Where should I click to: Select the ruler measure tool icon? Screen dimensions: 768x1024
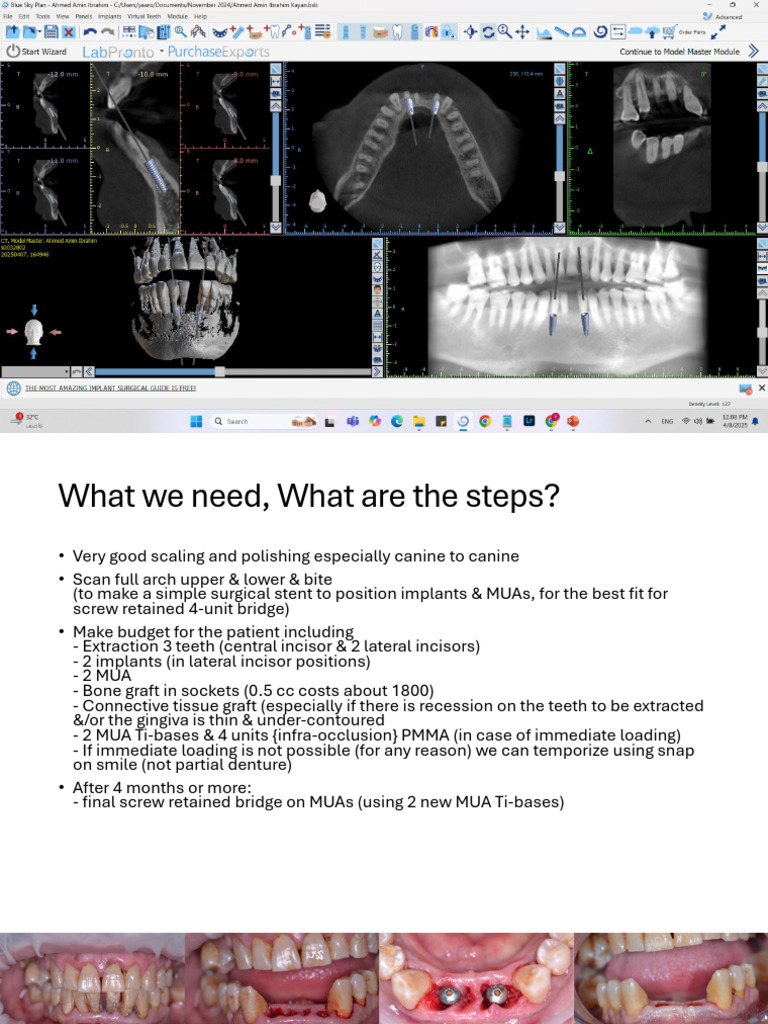pos(562,32)
